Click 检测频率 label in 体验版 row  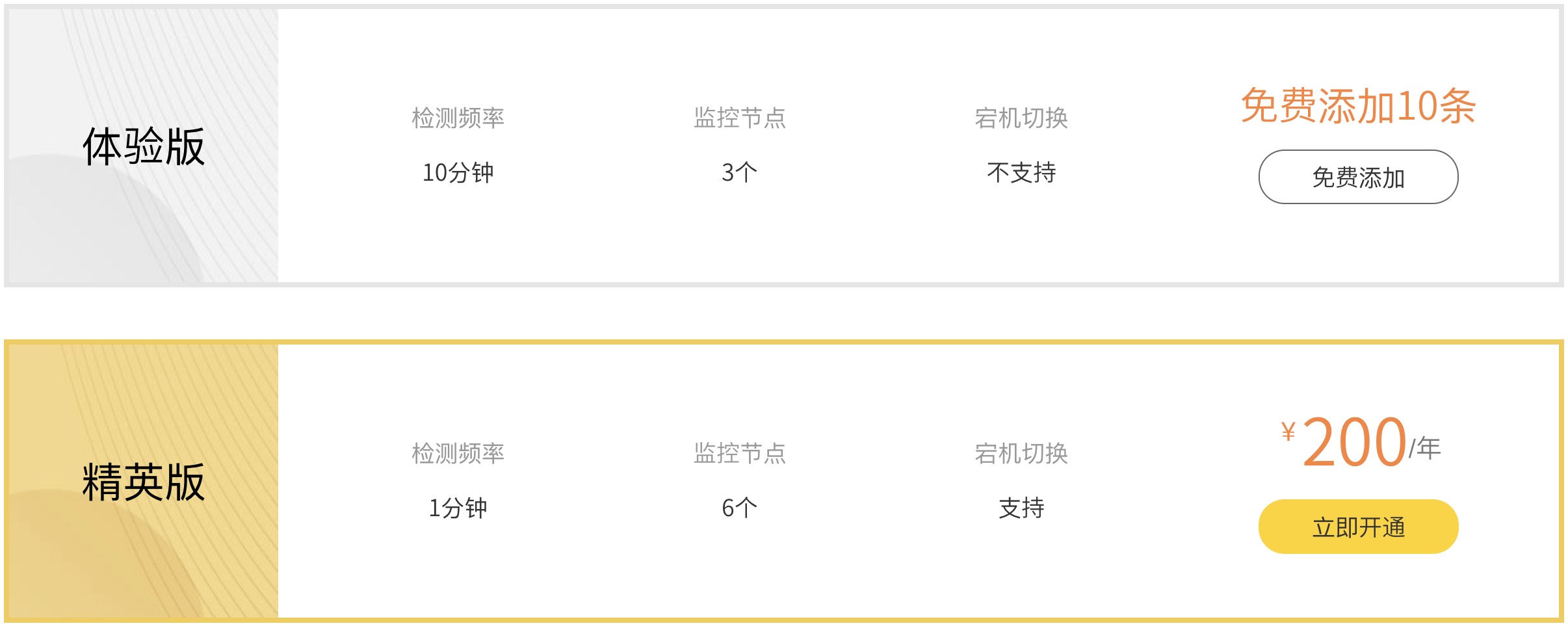[458, 118]
